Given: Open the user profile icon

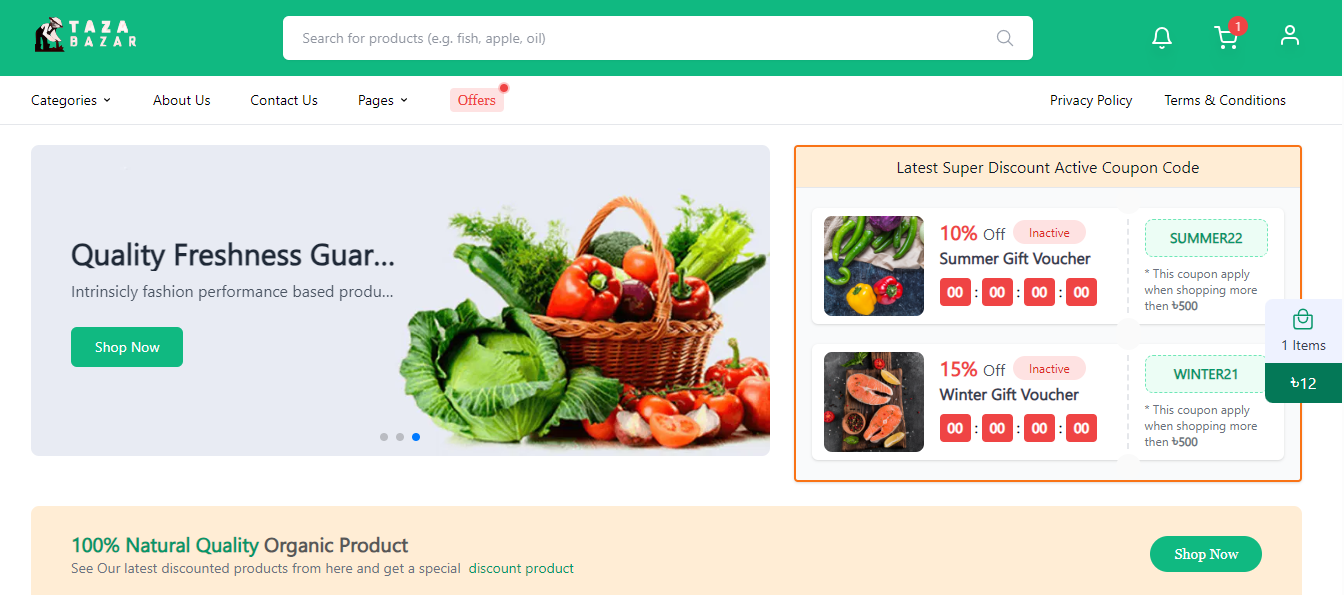Looking at the screenshot, I should tap(1290, 36).
